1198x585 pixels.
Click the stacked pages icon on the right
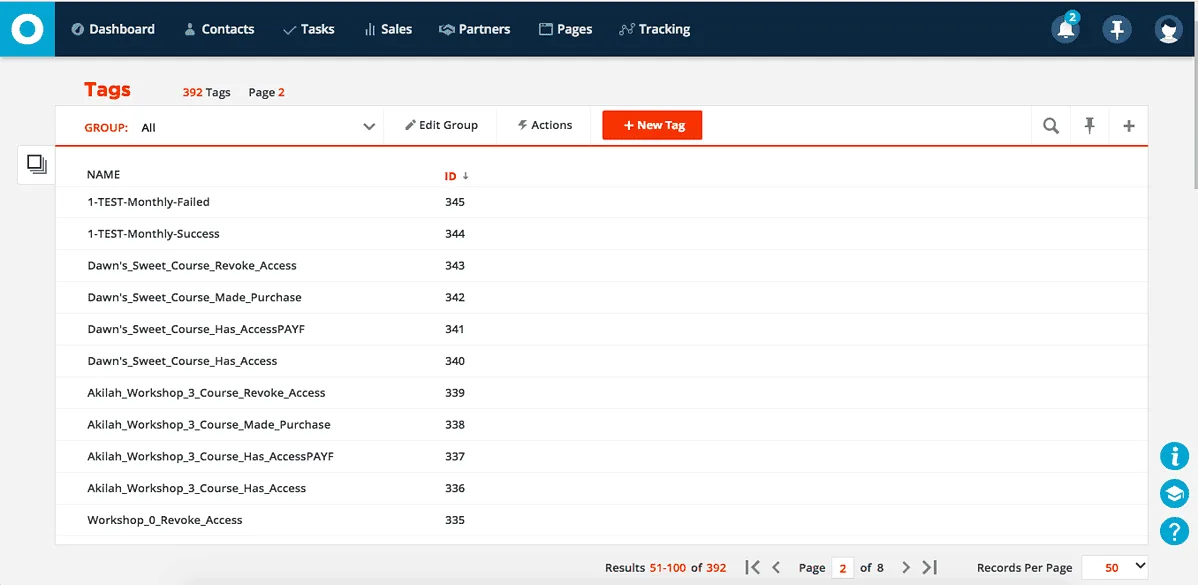[x=1174, y=493]
